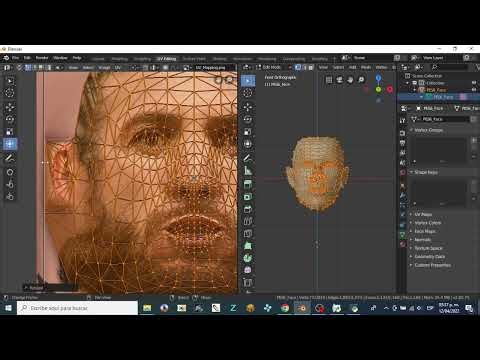Select the Annotate tool in UV editor

click(x=10, y=158)
